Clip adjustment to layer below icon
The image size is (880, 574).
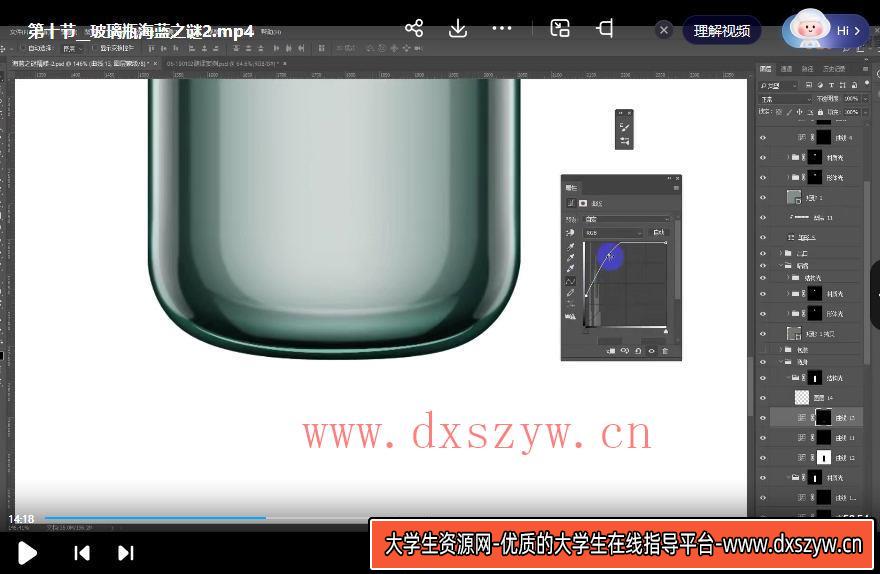[x=612, y=351]
